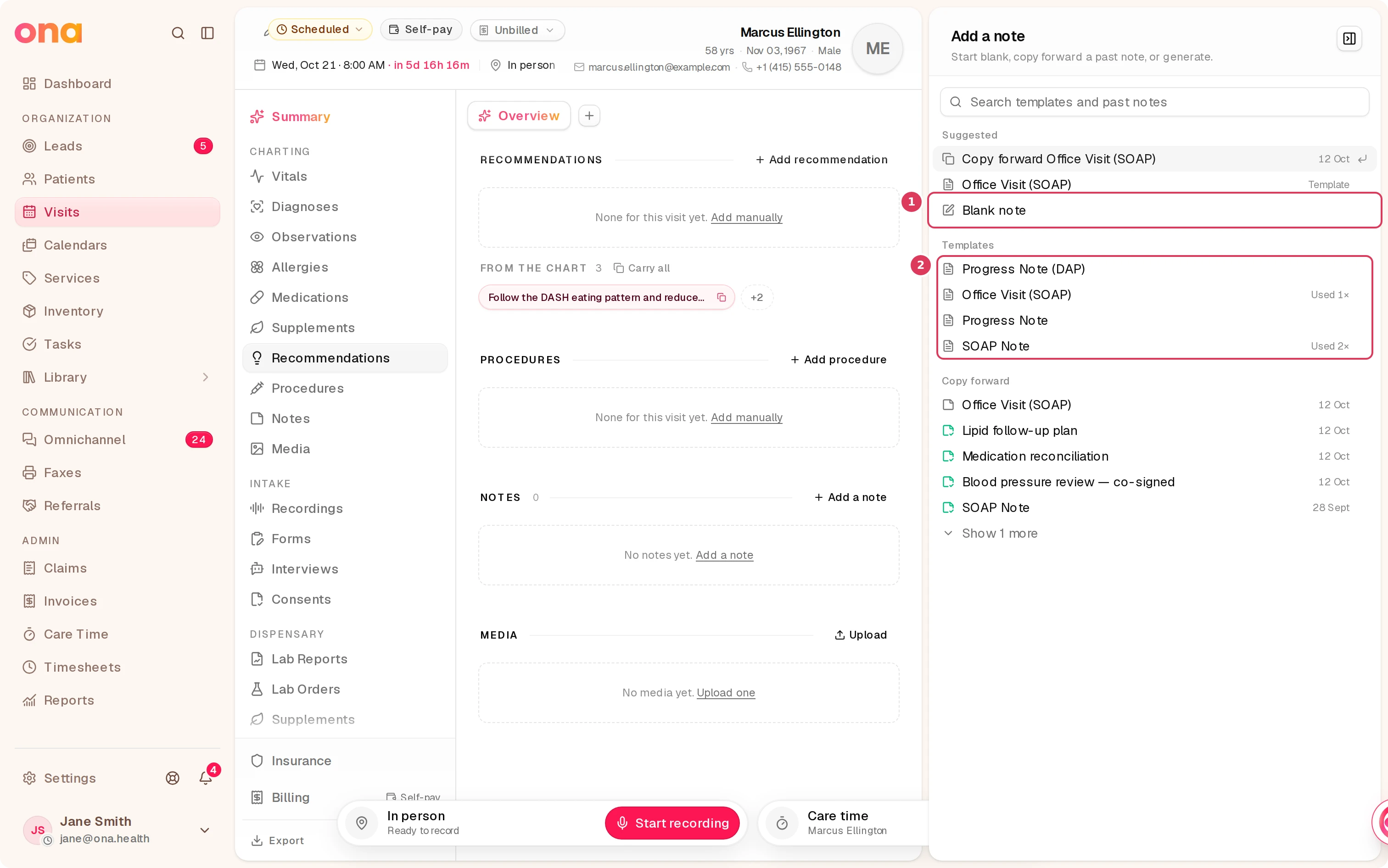Open Allergies in the charting list
This screenshot has width=1388, height=868.
(345, 267)
